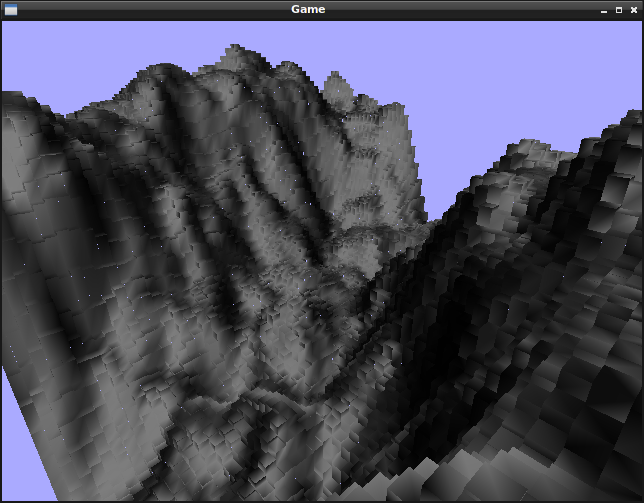This screenshot has height=503, width=644.
Task: Open the window menu icon in title bar
Action: 11,9
